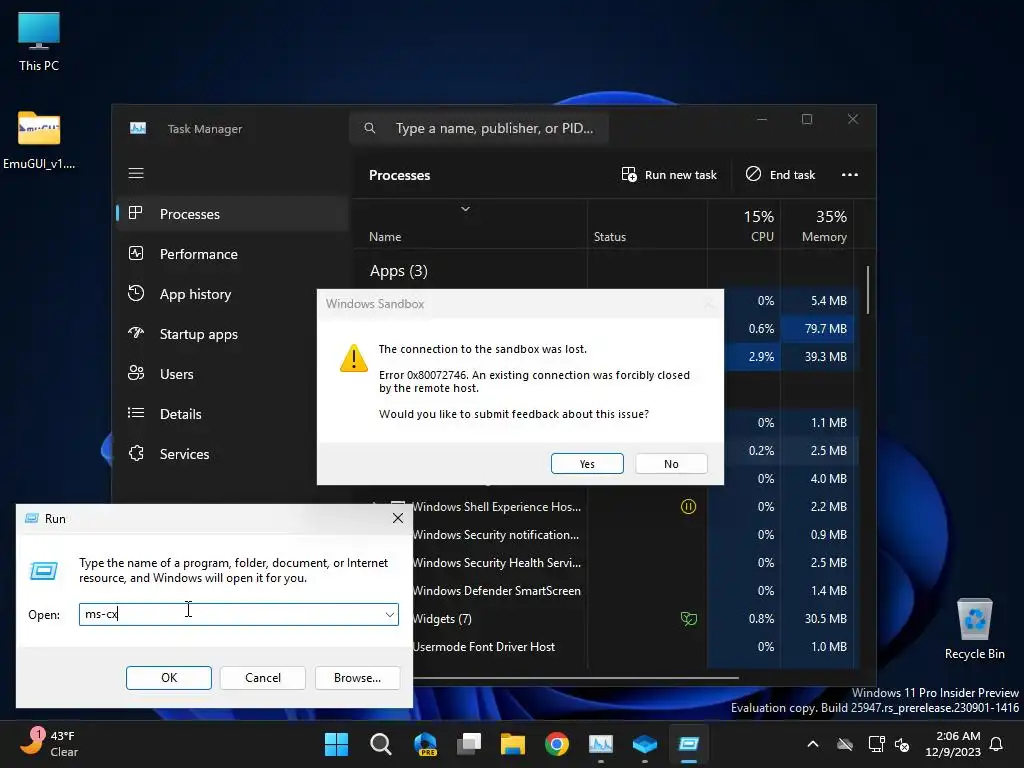Close the Run dialog with X
This screenshot has width=1024, height=768.
[398, 519]
